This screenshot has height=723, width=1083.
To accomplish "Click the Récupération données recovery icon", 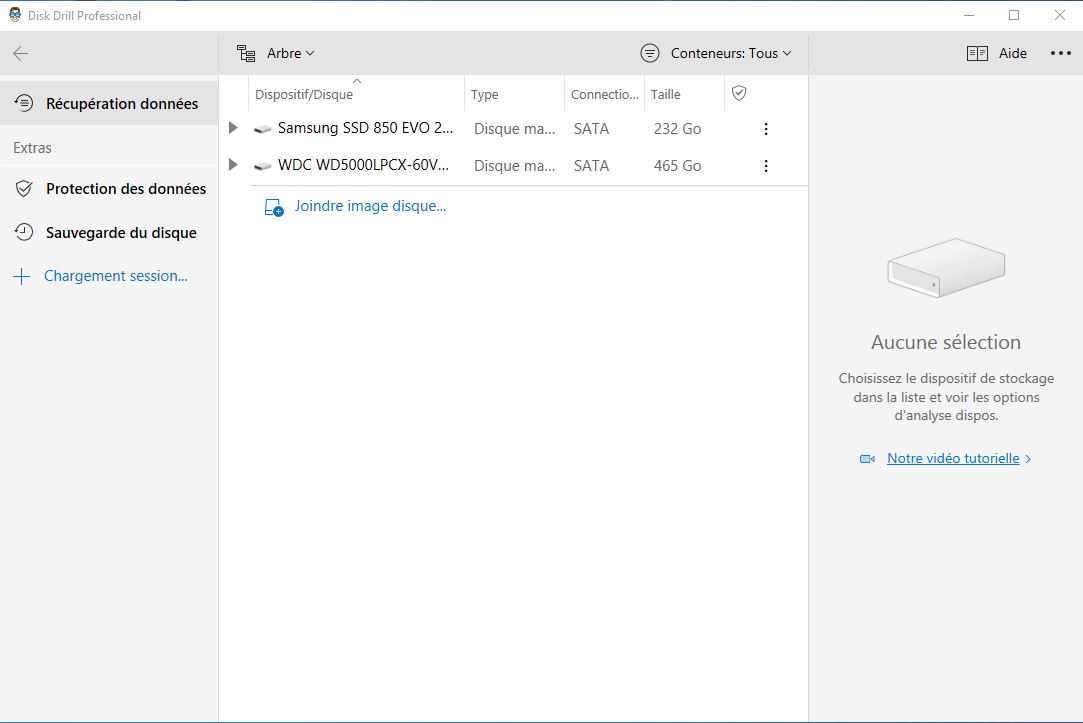I will coord(23,103).
